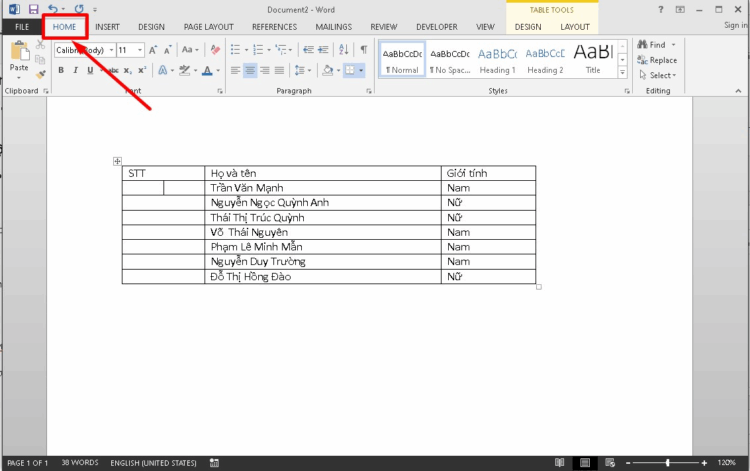The image size is (750, 471).
Task: Click the table move handle
Action: (x=117, y=161)
